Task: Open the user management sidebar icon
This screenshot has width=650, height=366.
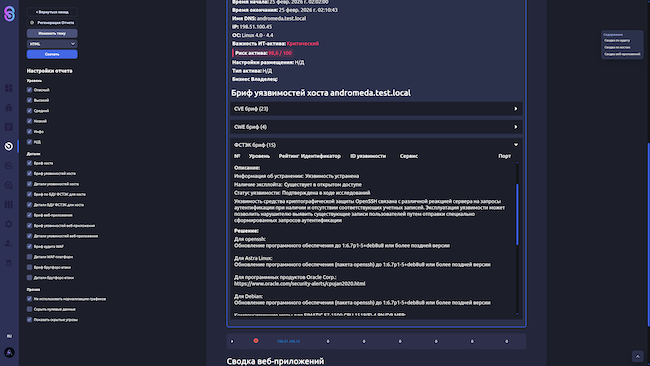Action: click(x=9, y=244)
